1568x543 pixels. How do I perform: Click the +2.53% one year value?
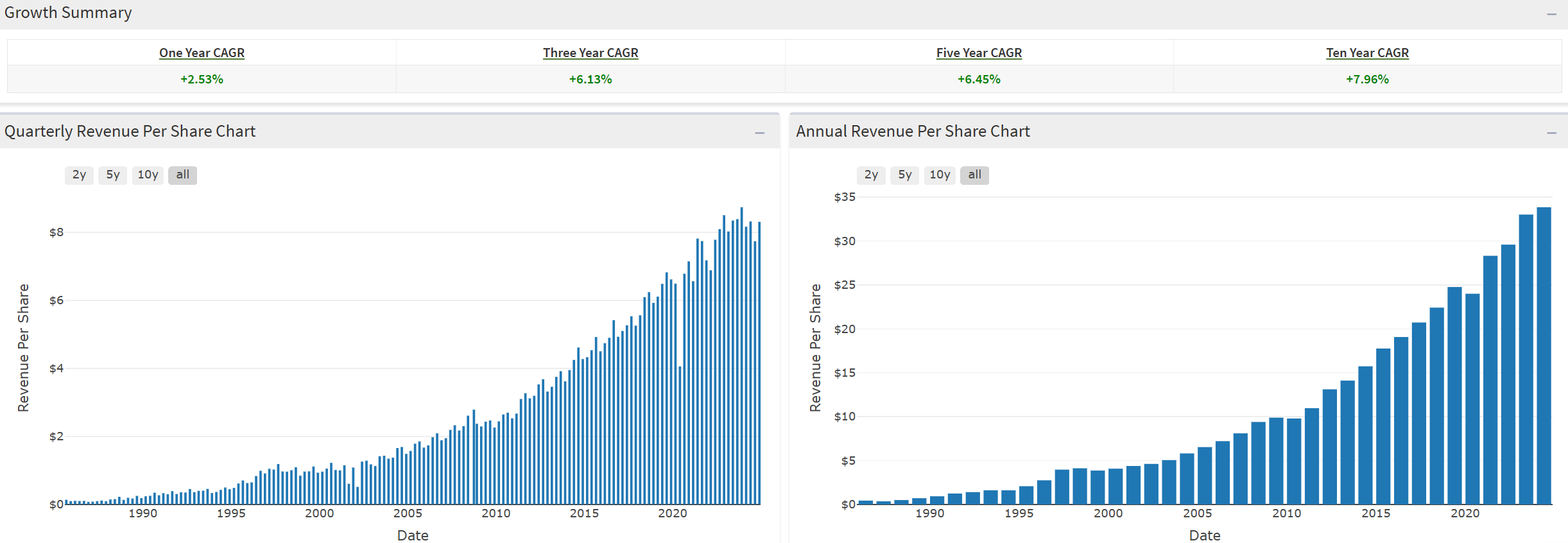[x=202, y=79]
